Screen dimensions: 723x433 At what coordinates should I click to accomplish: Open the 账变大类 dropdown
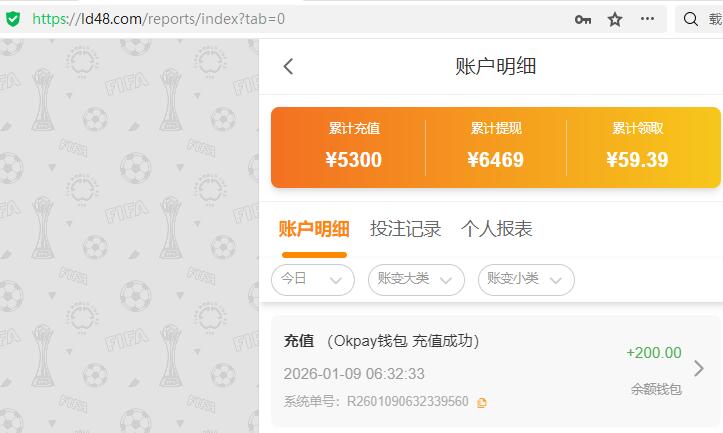[416, 279]
